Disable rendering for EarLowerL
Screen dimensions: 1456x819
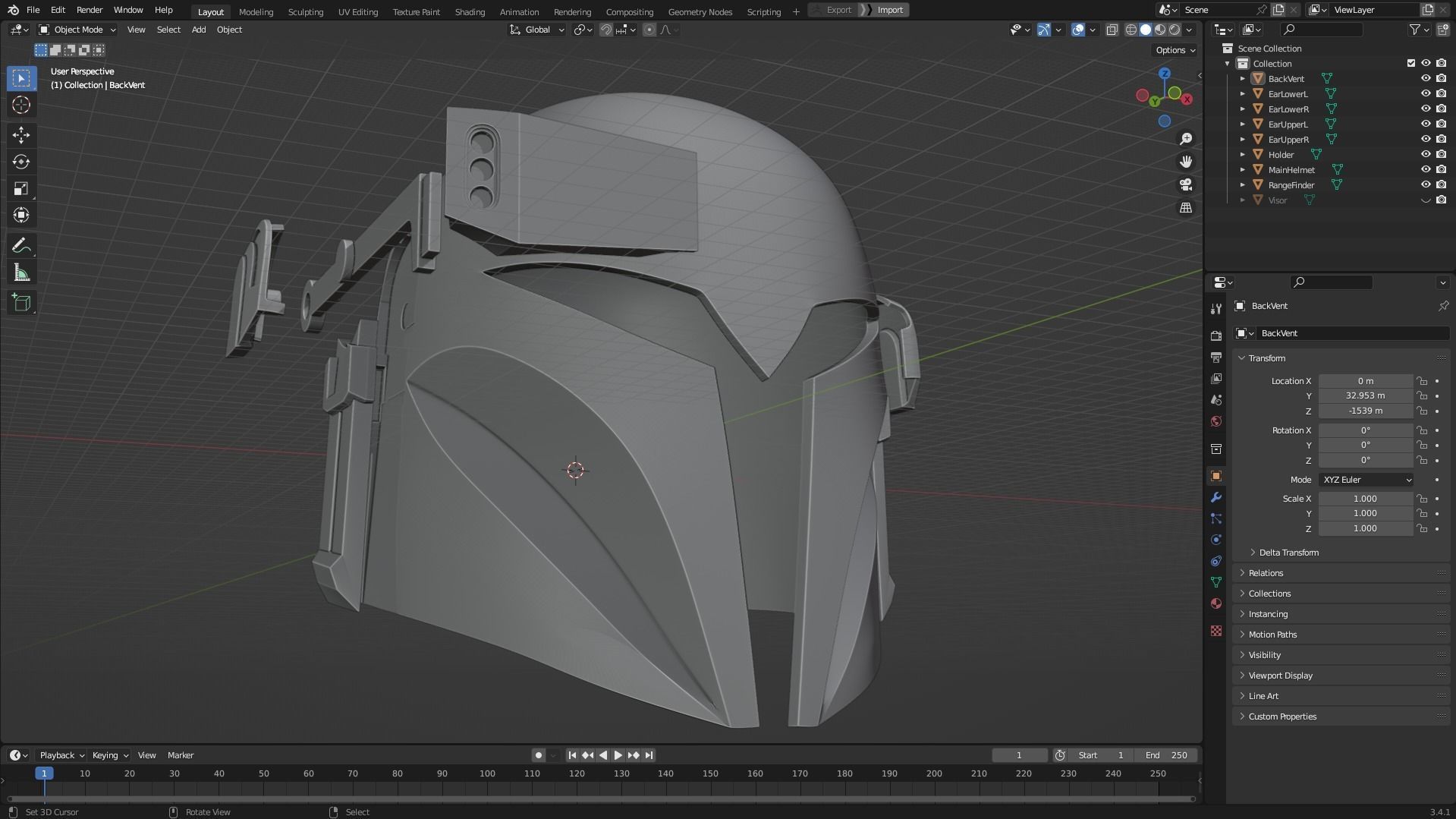(1441, 93)
